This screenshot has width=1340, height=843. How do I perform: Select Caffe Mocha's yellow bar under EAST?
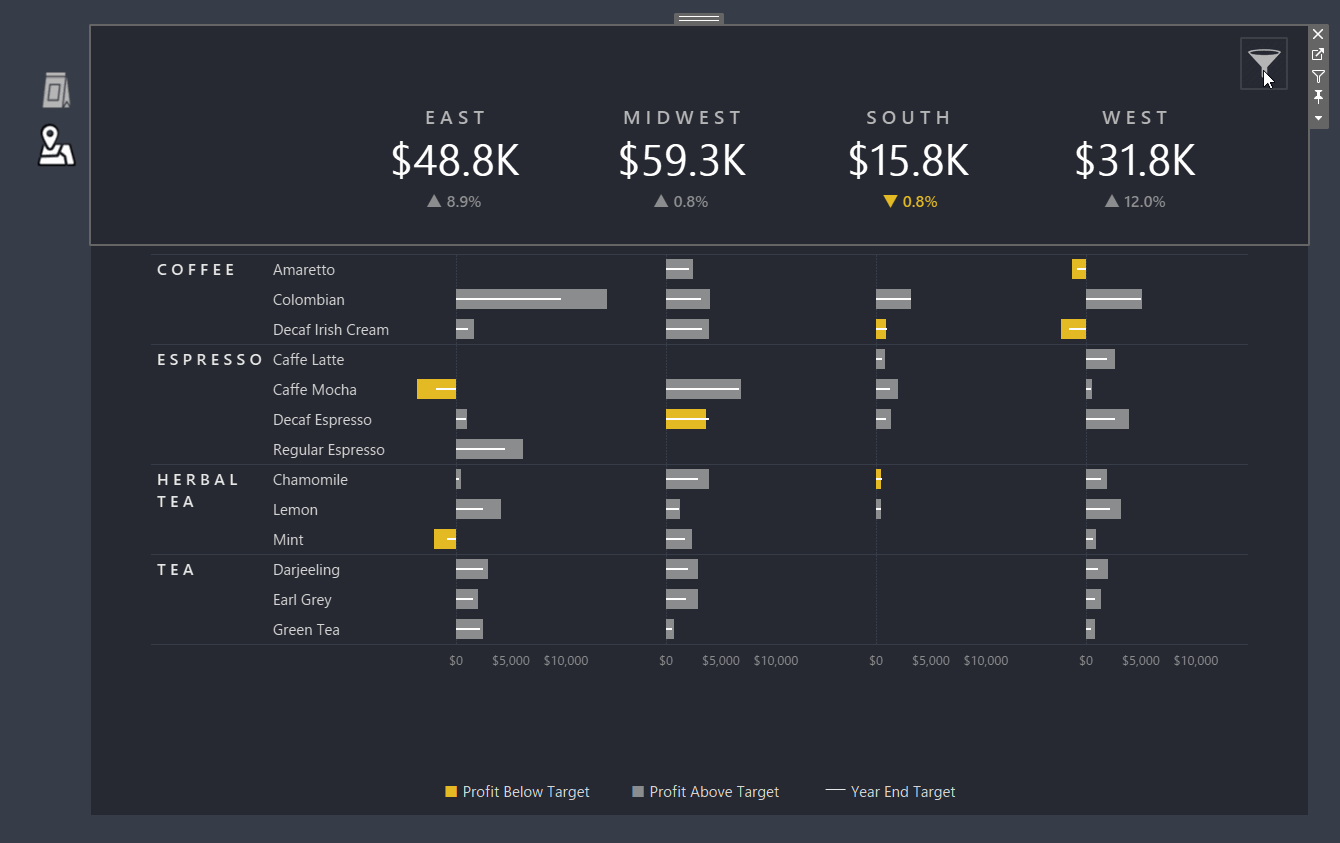click(436, 389)
